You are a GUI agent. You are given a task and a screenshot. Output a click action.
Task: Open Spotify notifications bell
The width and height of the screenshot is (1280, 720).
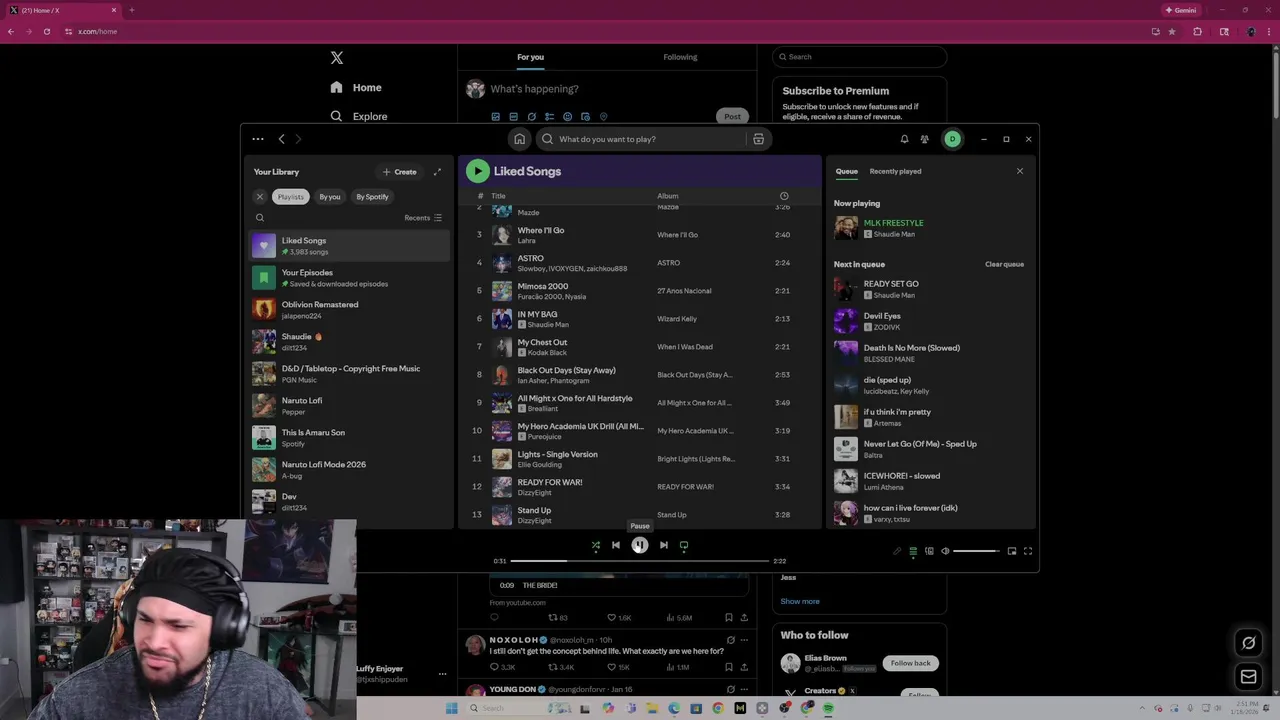point(904,139)
